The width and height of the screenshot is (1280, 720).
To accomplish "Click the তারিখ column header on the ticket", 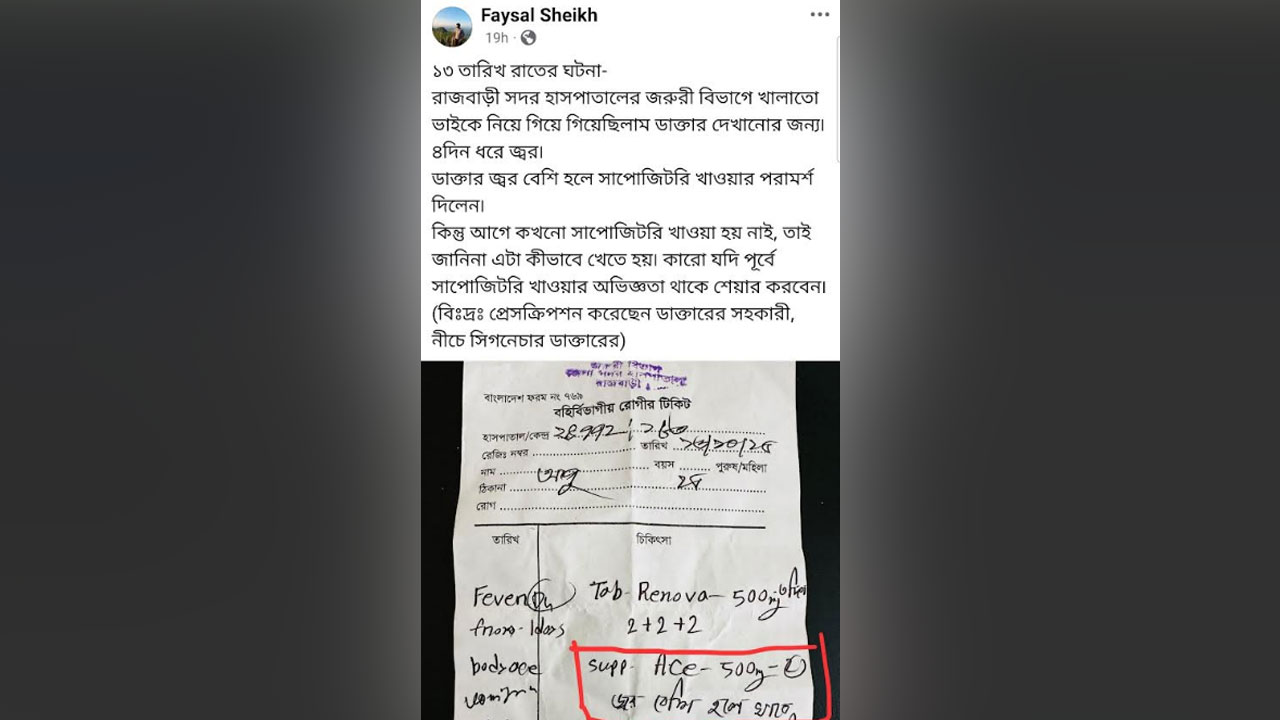I will (x=504, y=540).
